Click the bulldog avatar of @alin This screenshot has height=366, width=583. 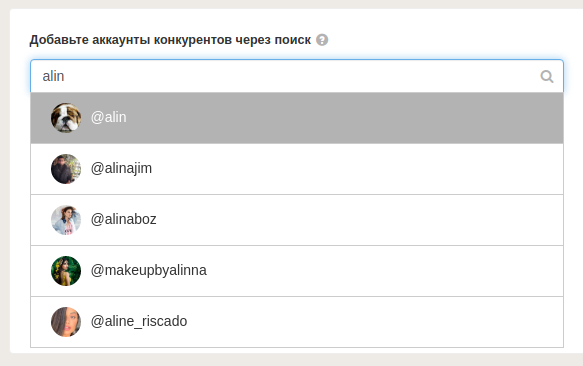tap(66, 118)
